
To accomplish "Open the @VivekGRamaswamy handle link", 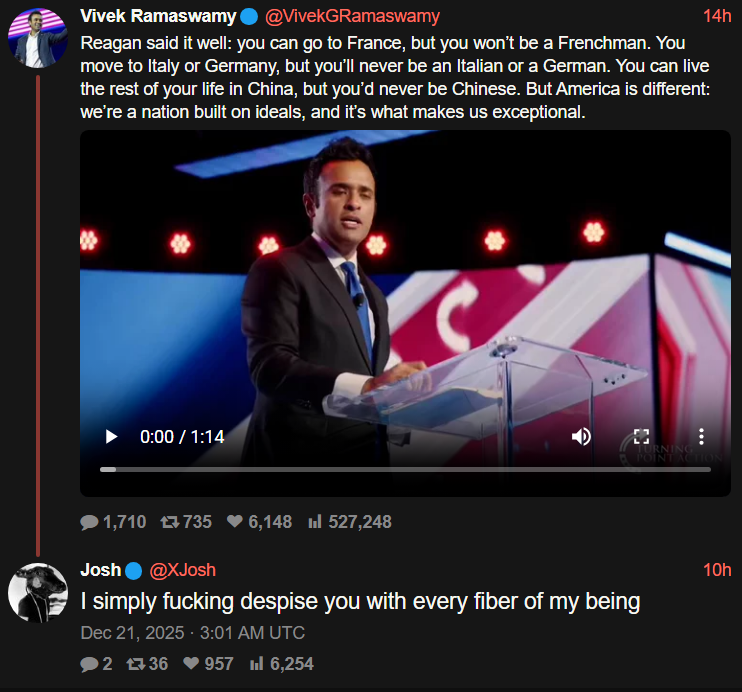I will (352, 16).
